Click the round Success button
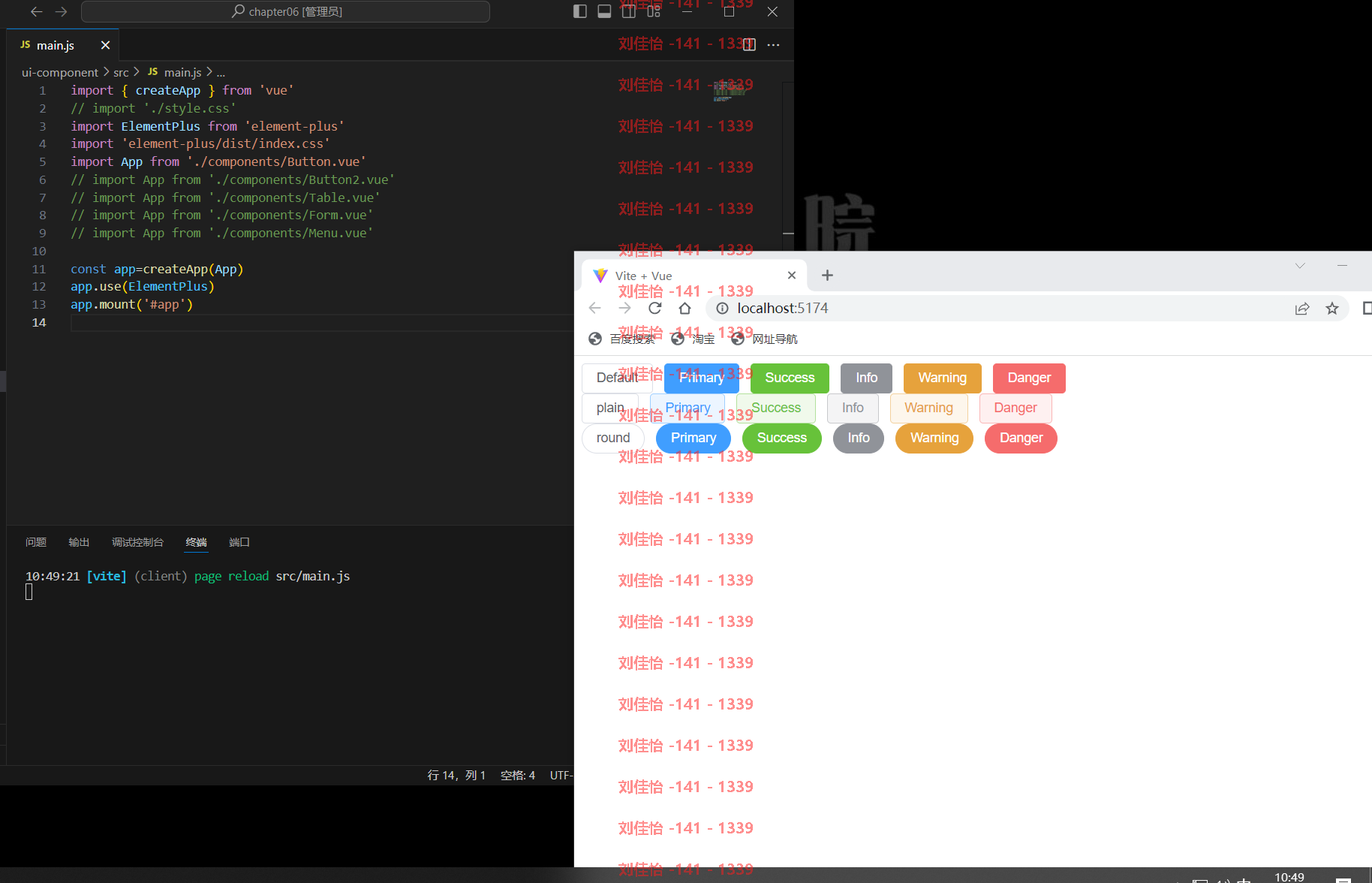1372x883 pixels. coord(782,438)
